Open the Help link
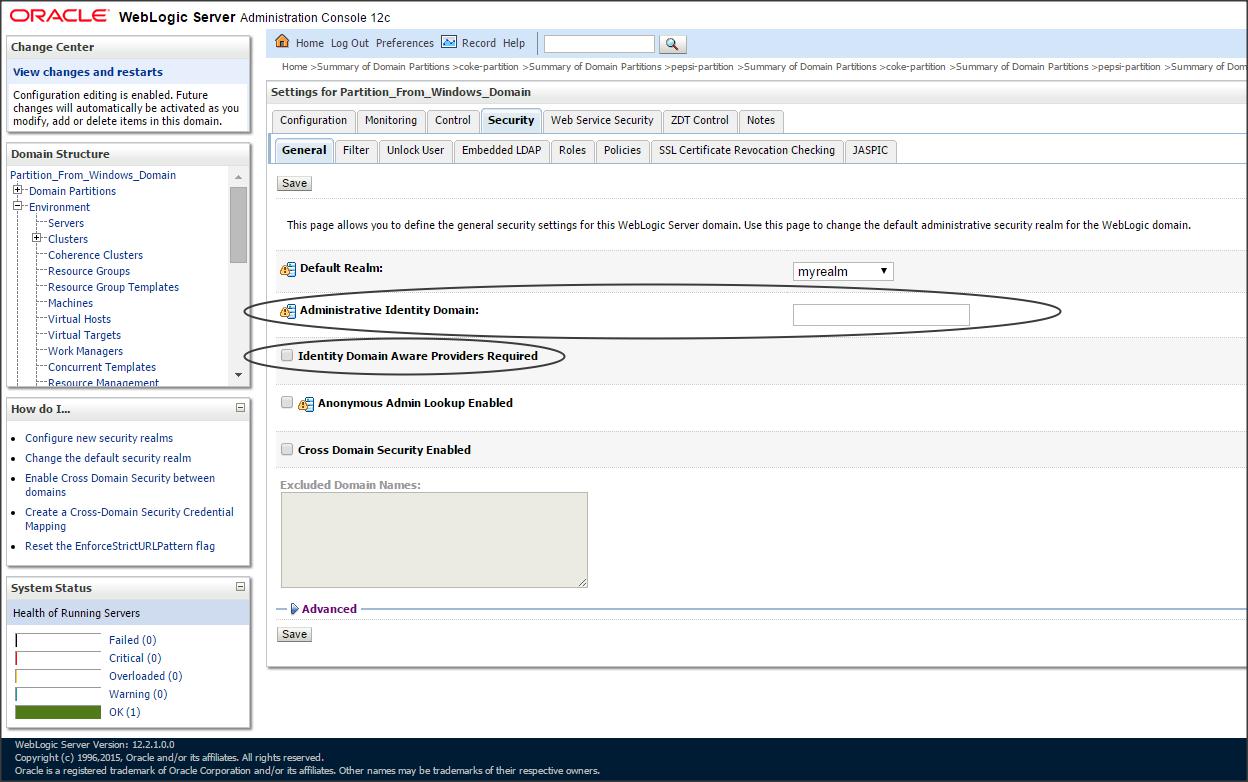The image size is (1248, 782). point(514,43)
